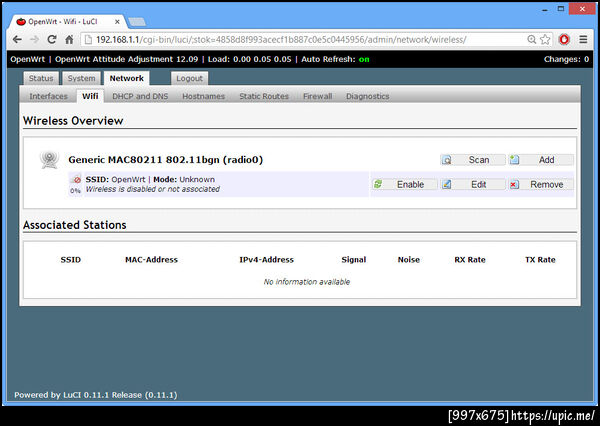Click the Associated Stations heading

point(75,225)
